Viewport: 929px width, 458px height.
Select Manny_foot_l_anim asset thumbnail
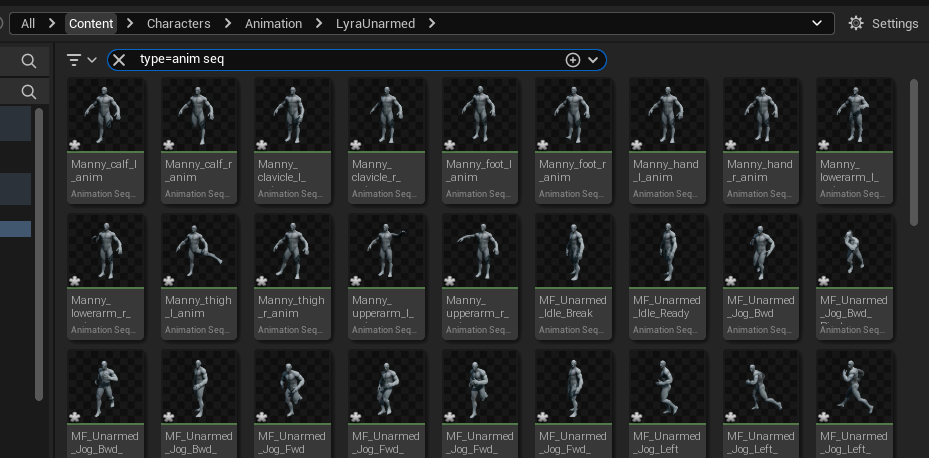480,115
